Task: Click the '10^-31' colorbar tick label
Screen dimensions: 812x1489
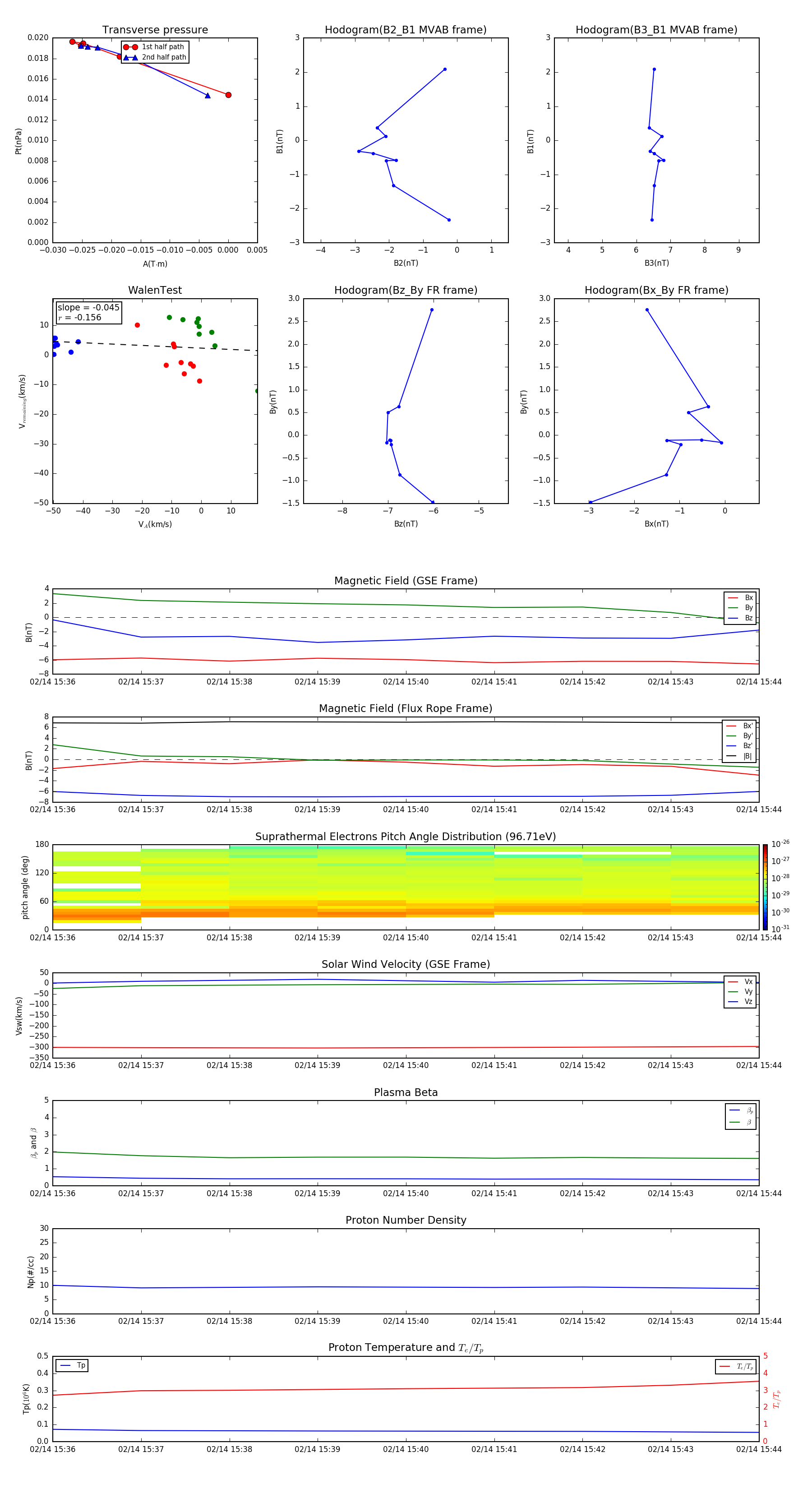Action: tap(780, 929)
